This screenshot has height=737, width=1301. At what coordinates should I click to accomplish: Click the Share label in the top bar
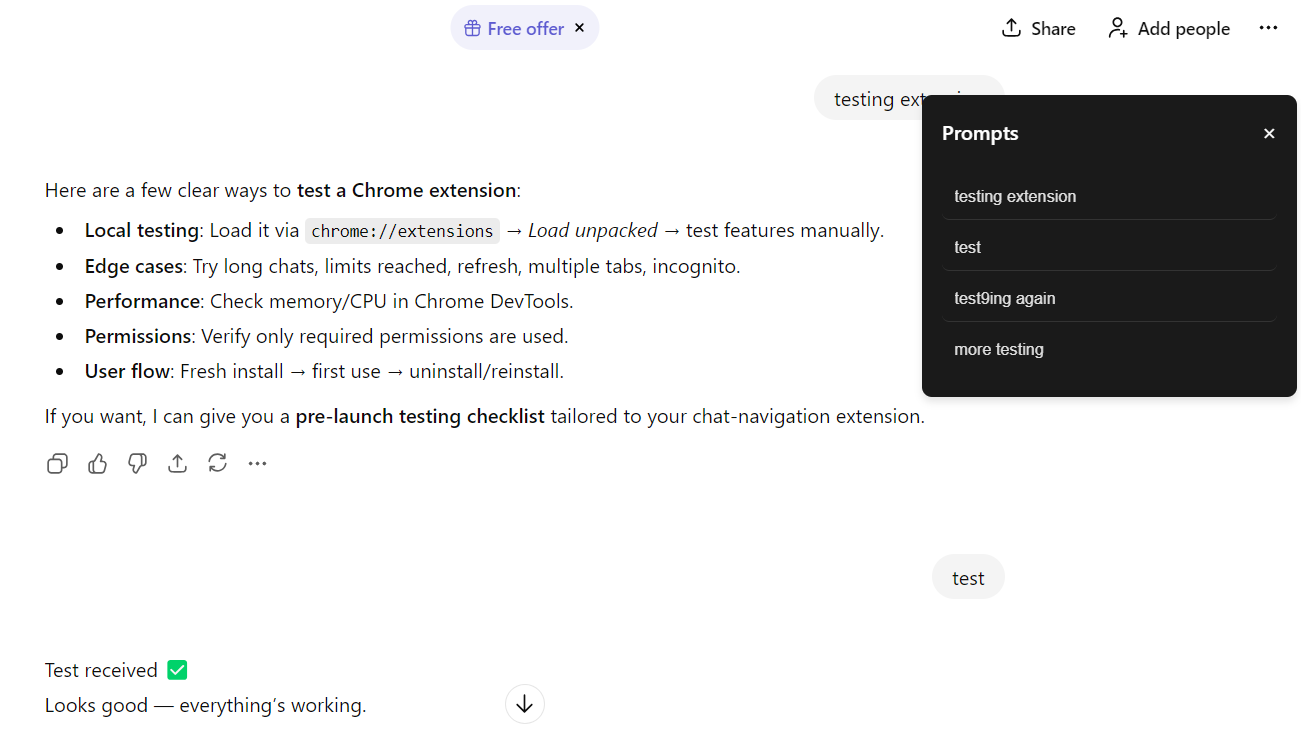click(1052, 28)
